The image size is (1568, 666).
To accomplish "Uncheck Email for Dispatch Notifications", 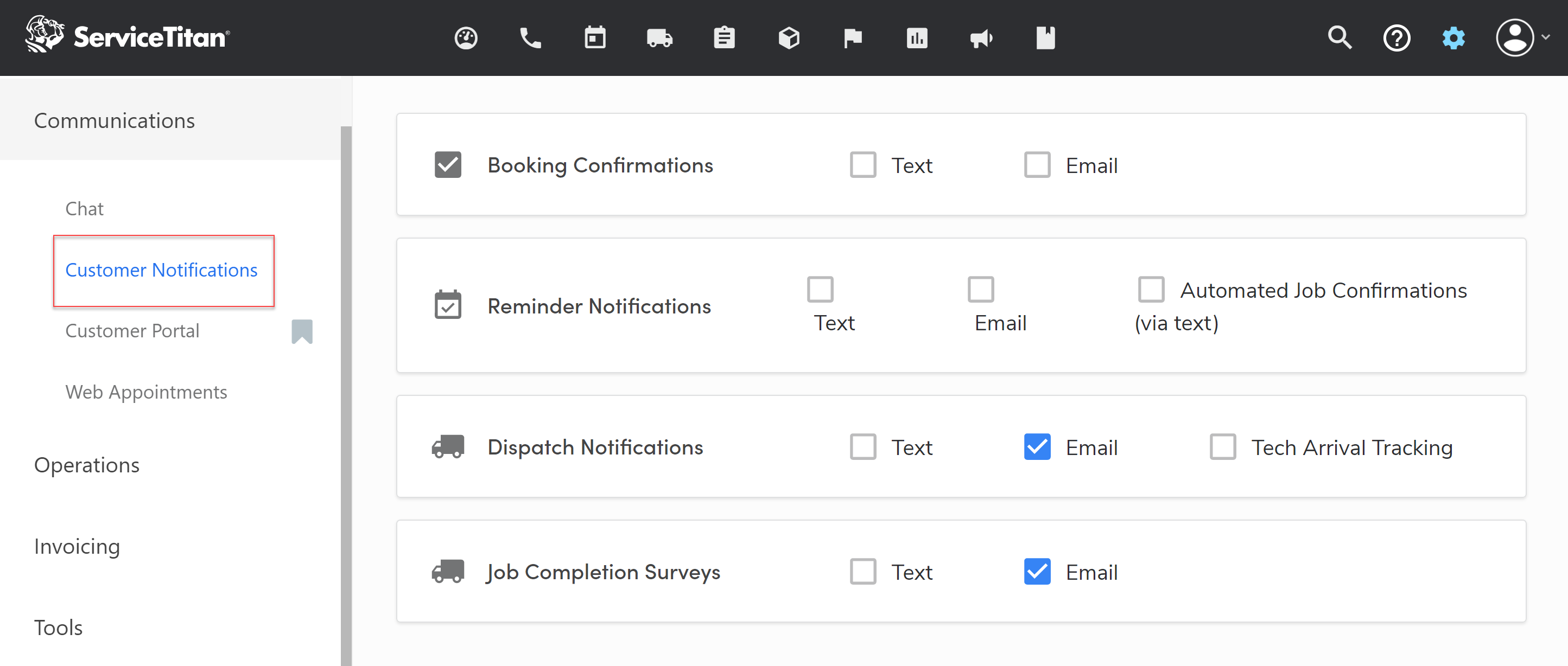I will [1037, 447].
